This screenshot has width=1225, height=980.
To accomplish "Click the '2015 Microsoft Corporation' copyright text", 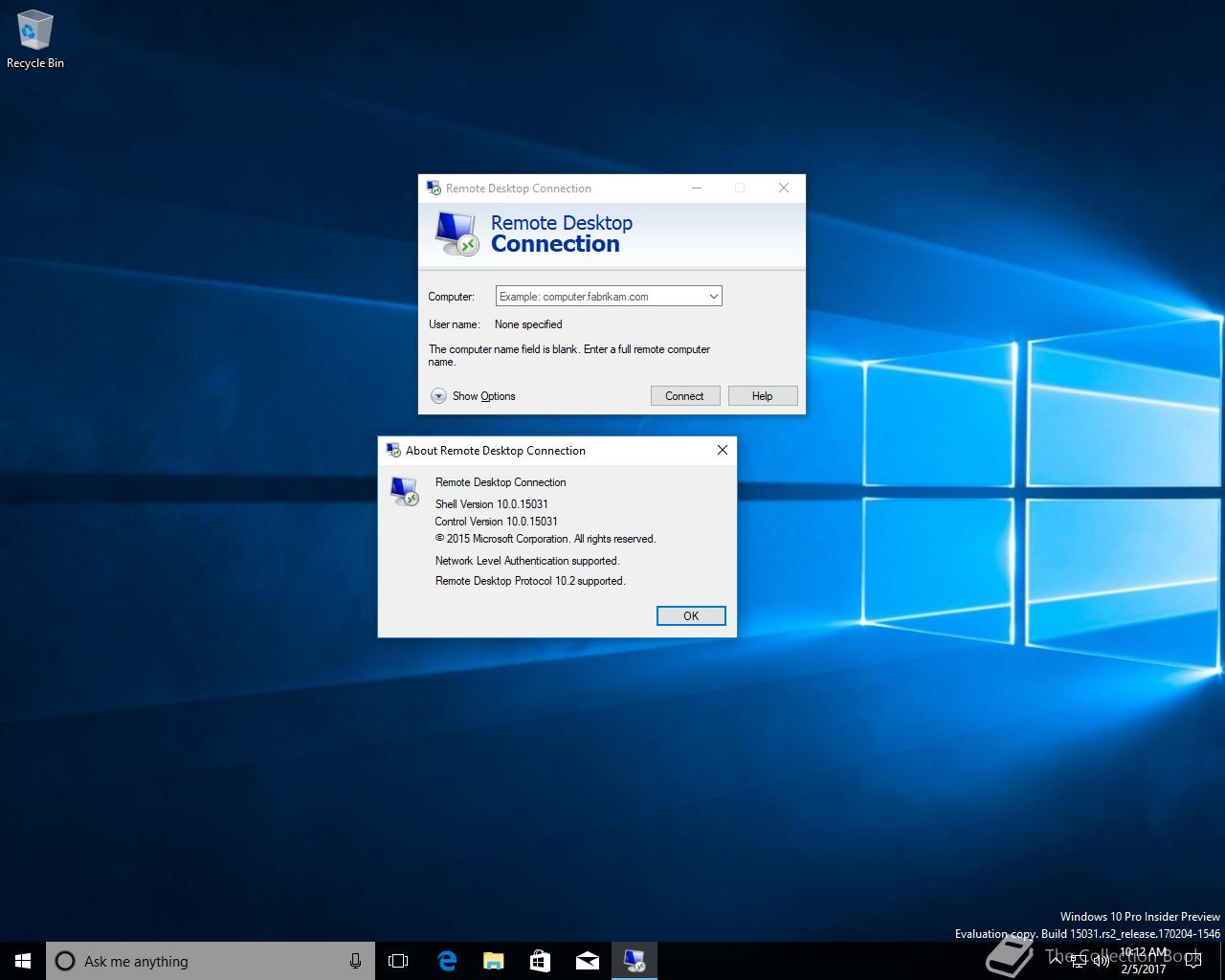I will pos(546,539).
